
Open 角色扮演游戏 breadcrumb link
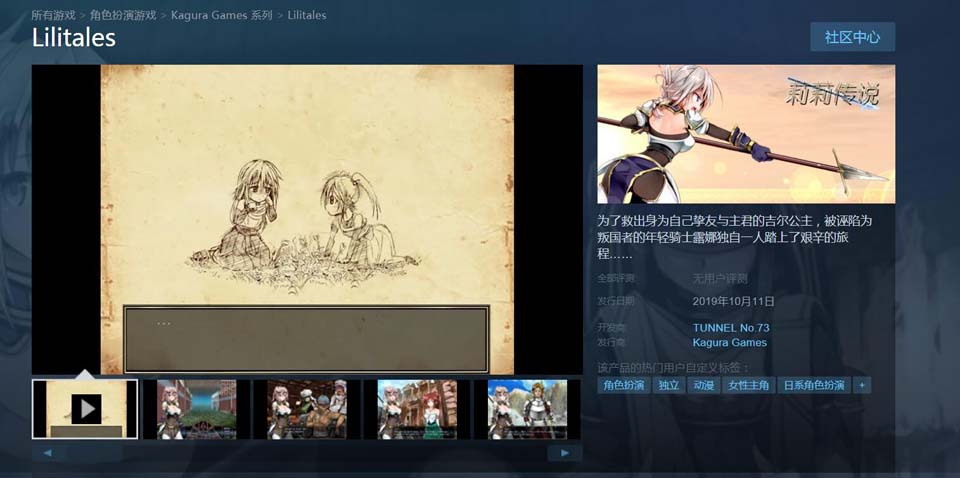[123, 15]
